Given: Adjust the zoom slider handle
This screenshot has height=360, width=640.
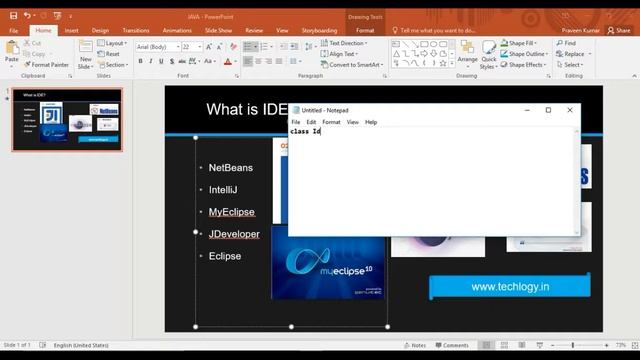Looking at the screenshot, I should [x=573, y=345].
